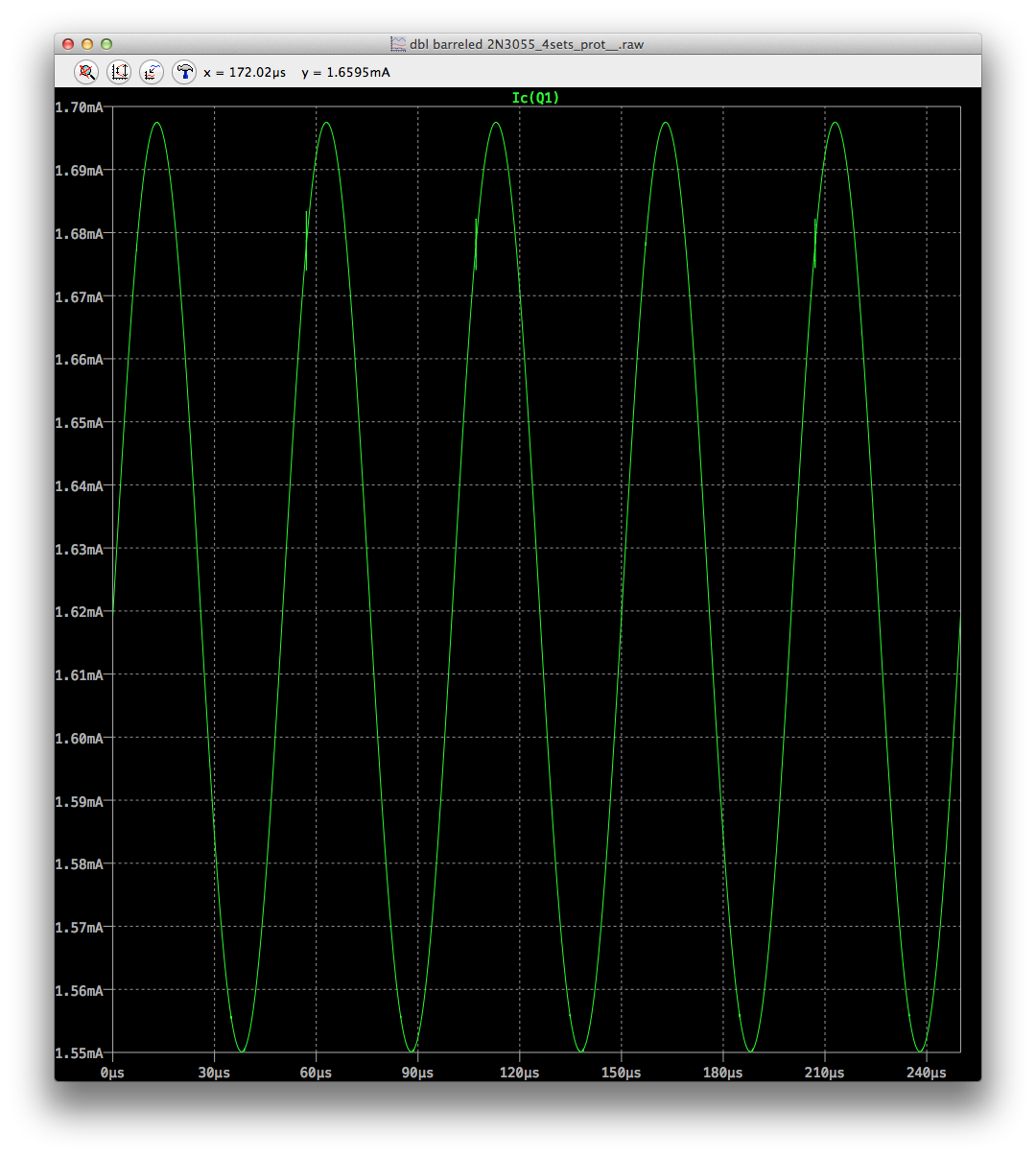Screen dimensions: 1036x1157
Task: Click the 60µs time axis label
Action: [316, 1073]
